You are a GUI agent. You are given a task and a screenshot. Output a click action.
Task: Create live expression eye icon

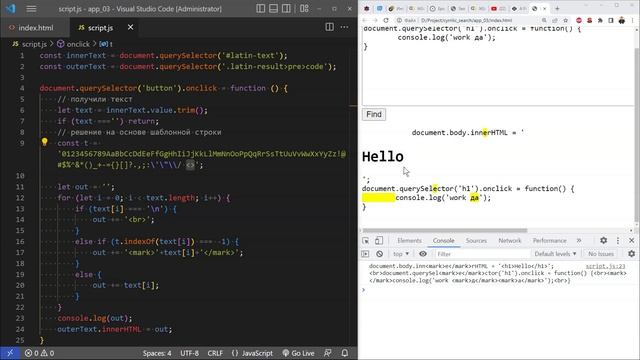coord(423,254)
